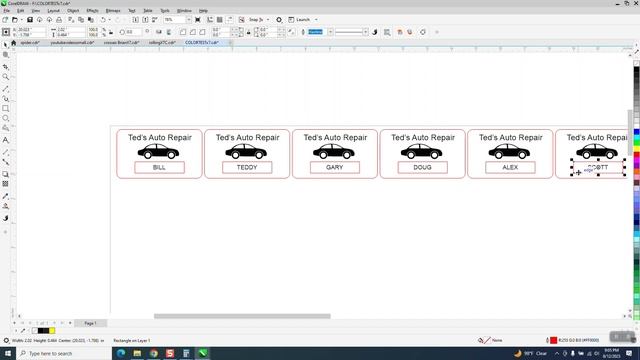Expand the Undo history dropdown arrow
640x360 pixels.
109,20
